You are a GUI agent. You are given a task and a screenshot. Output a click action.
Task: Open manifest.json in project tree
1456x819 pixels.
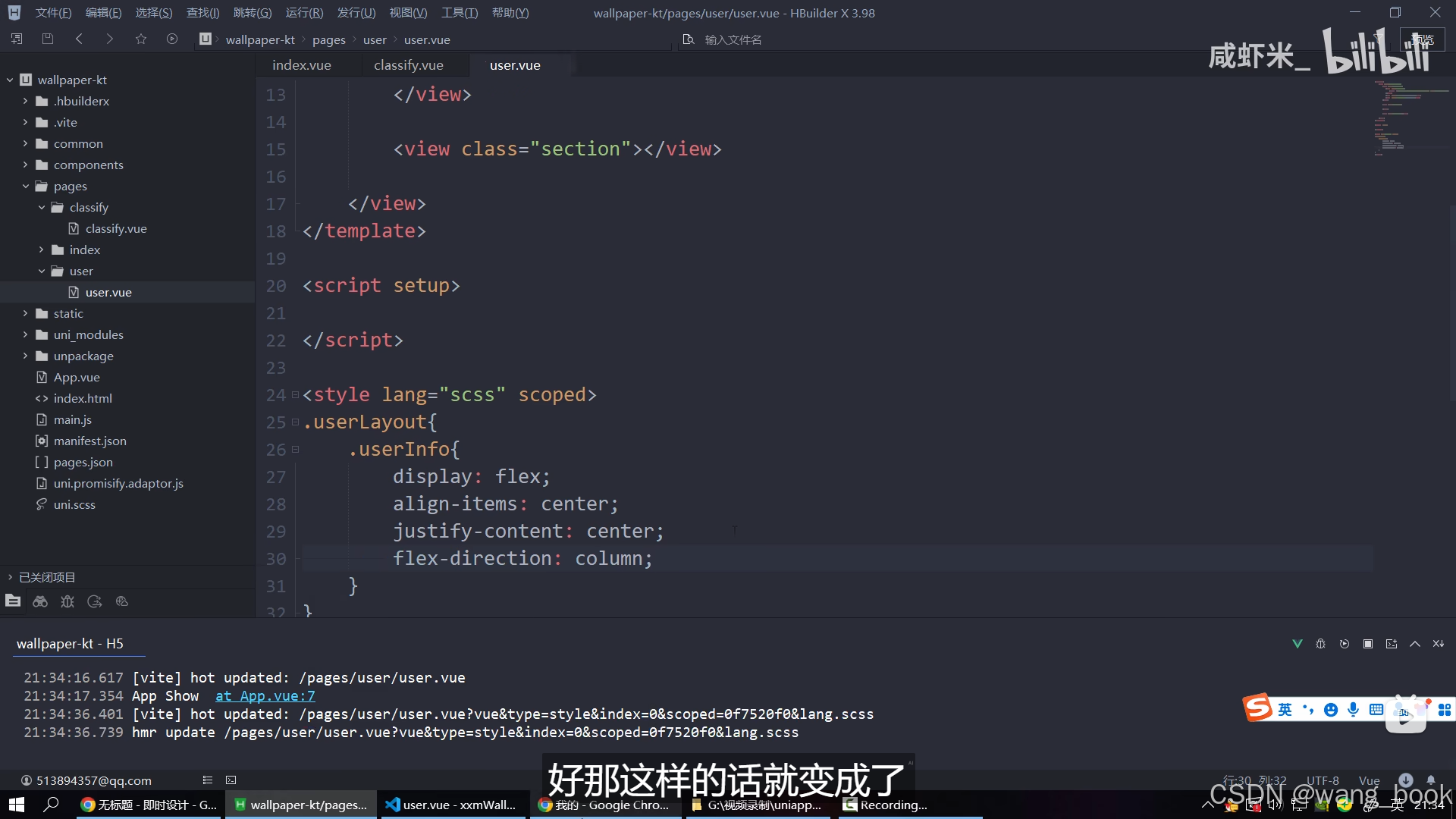pyautogui.click(x=90, y=441)
